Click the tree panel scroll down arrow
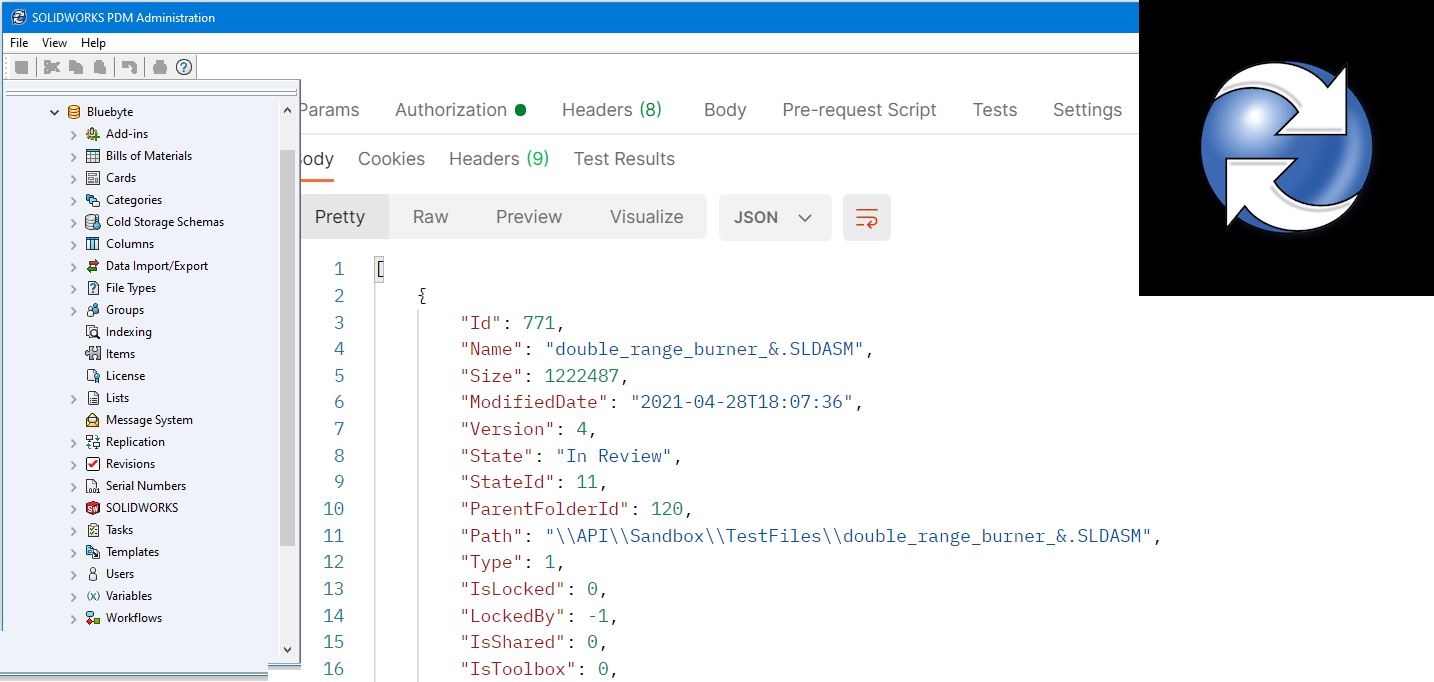 point(288,649)
